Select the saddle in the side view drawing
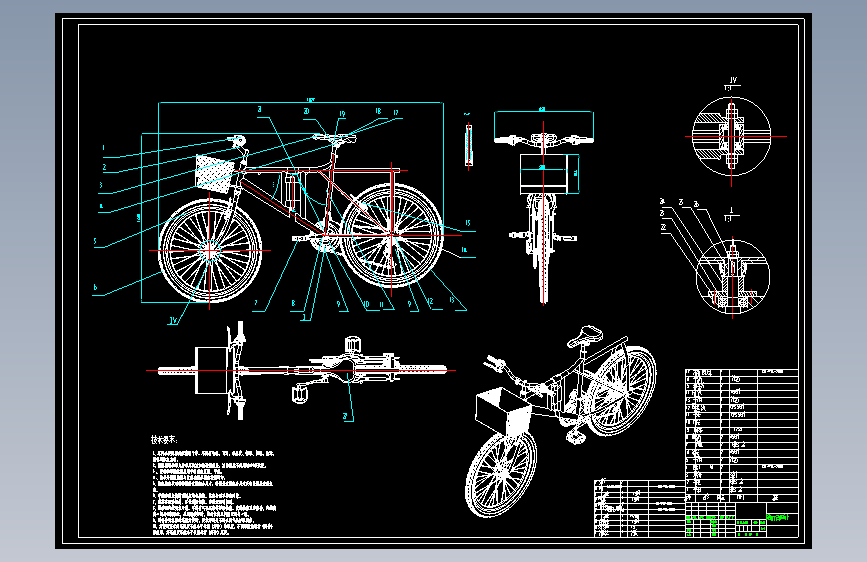This screenshot has height=562, width=867. click(333, 137)
